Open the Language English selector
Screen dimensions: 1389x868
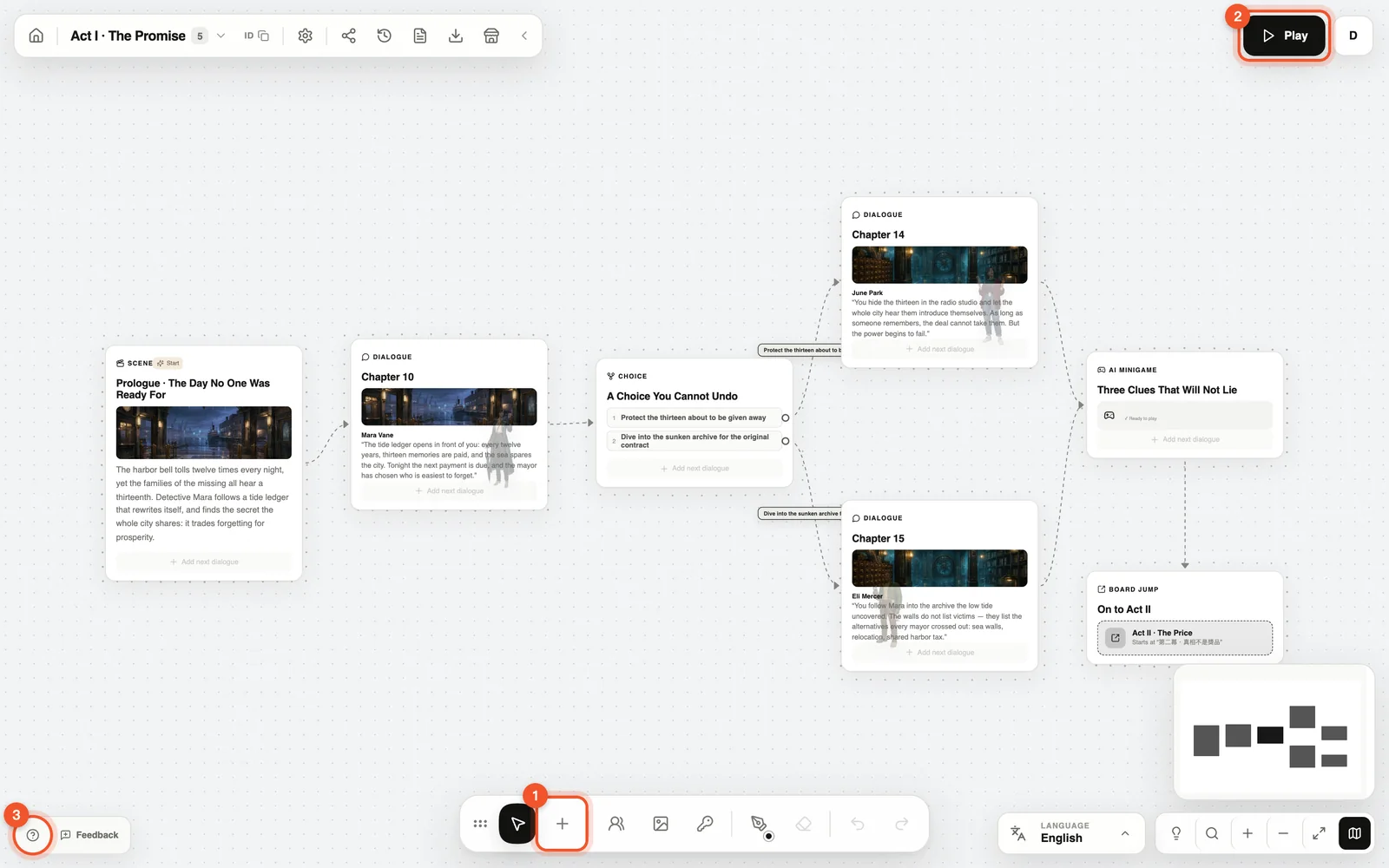1072,832
